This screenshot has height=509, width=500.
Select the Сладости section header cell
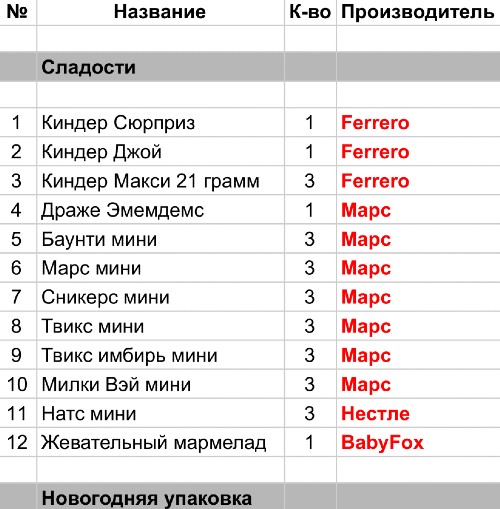click(160, 67)
